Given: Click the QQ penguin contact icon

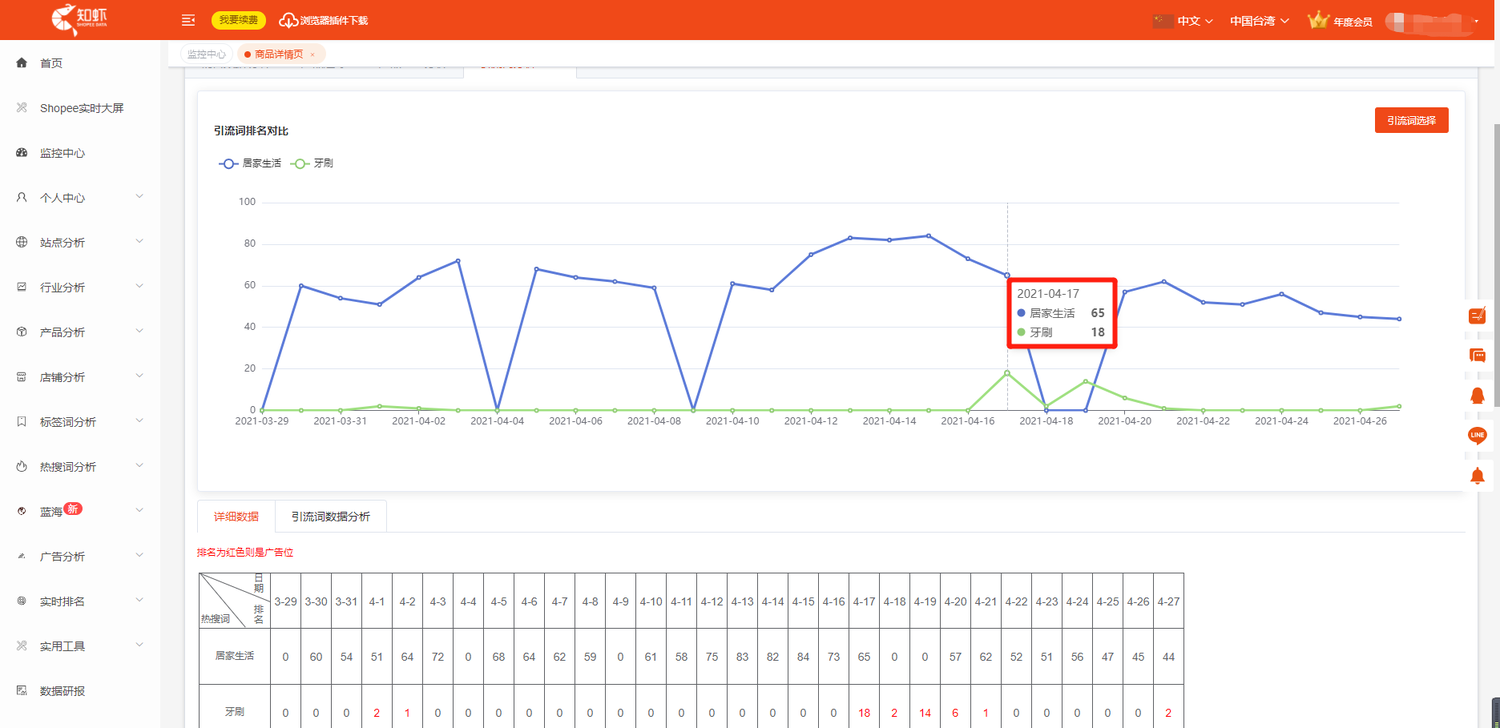Looking at the screenshot, I should pyautogui.click(x=1477, y=395).
